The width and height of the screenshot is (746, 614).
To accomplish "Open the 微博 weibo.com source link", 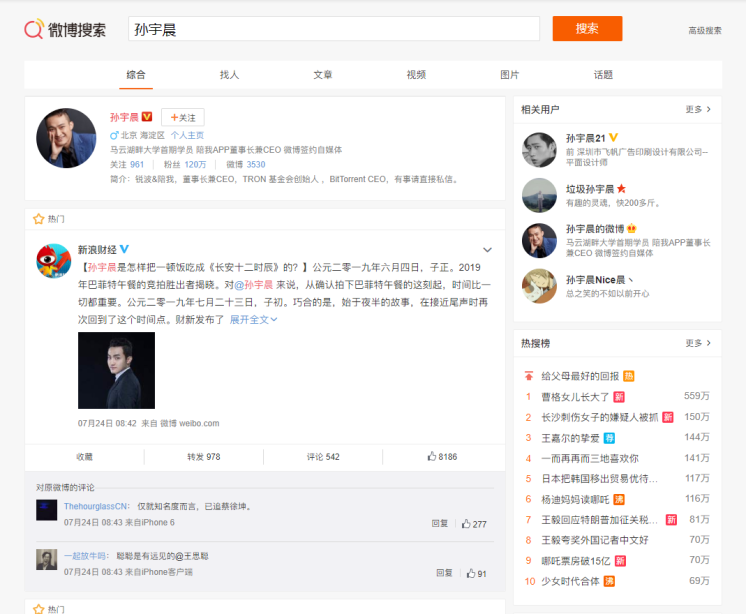I will (x=190, y=423).
